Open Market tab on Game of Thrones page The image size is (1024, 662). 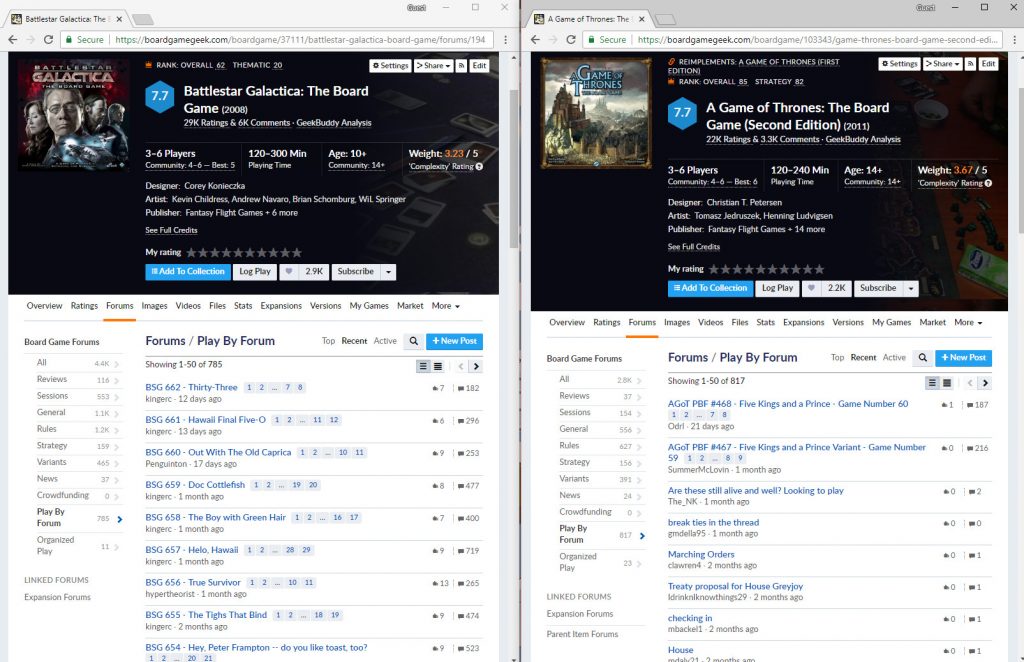[933, 323]
